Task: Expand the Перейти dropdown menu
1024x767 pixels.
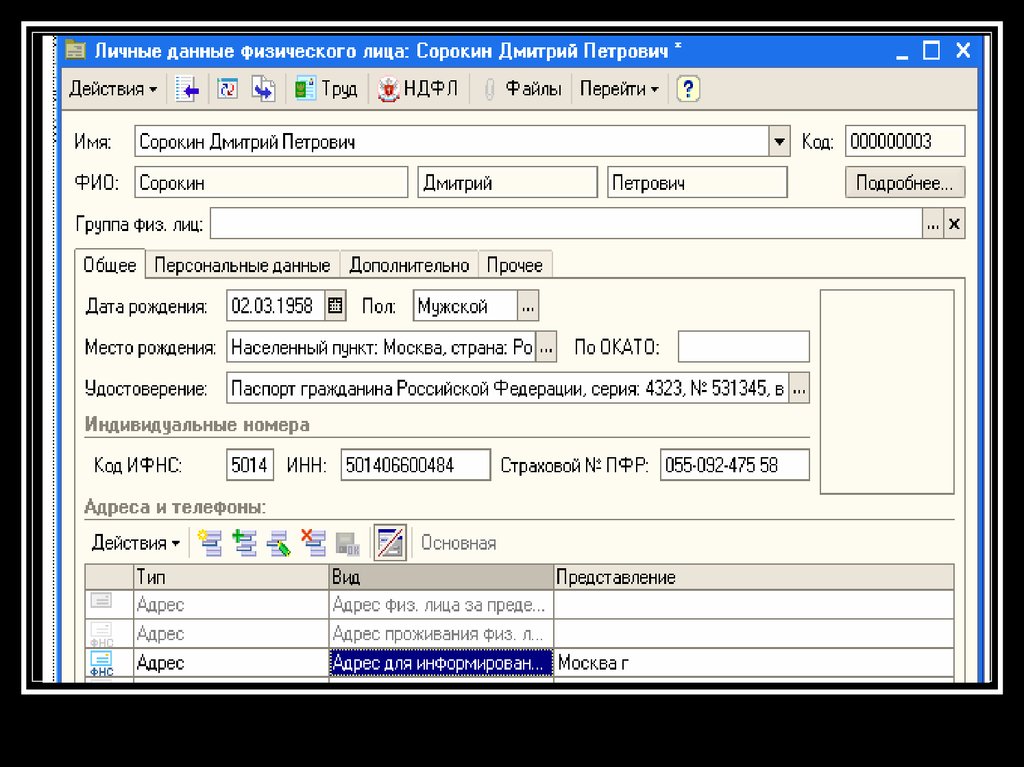Action: coord(619,89)
